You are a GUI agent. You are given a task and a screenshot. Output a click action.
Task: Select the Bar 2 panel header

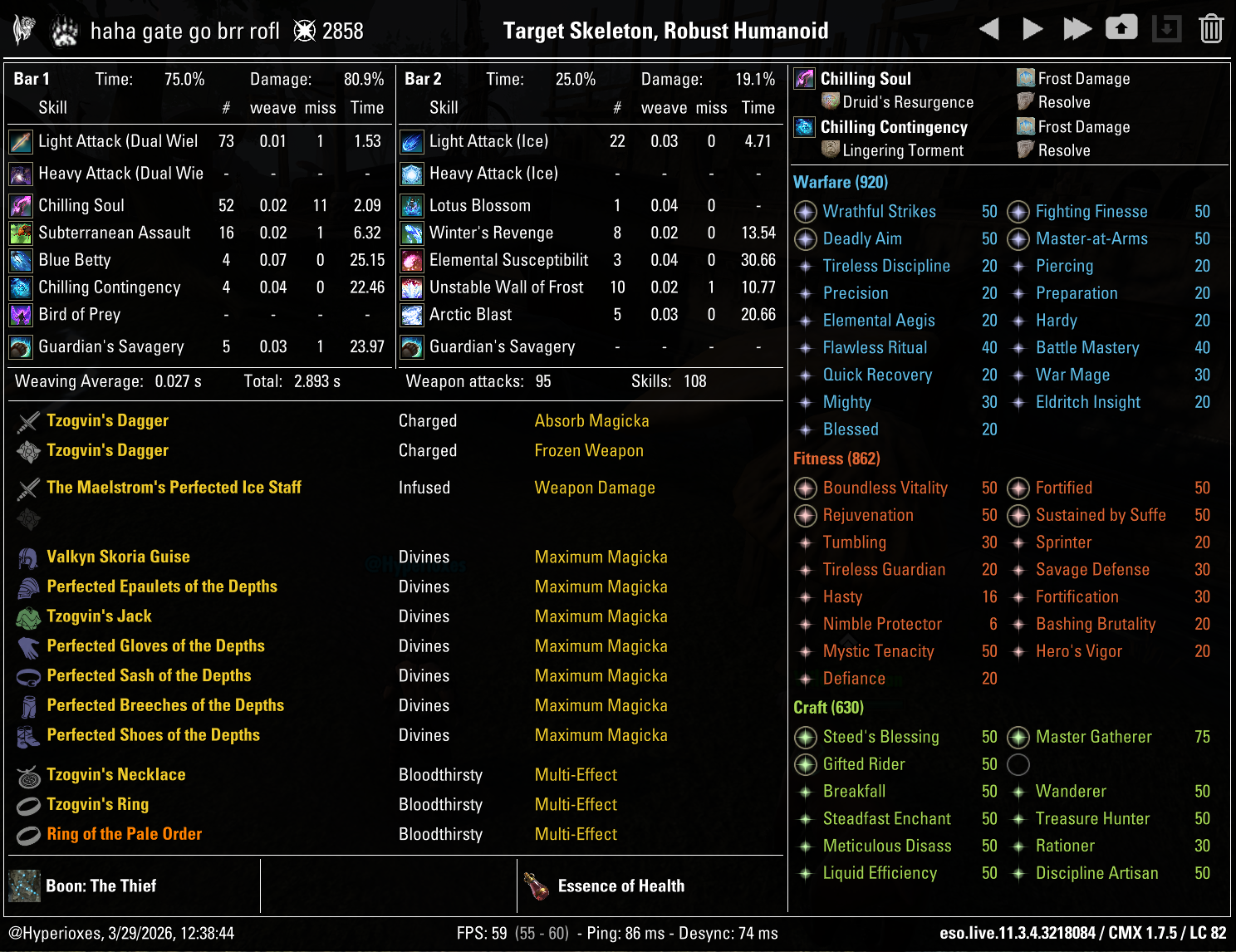[422, 78]
